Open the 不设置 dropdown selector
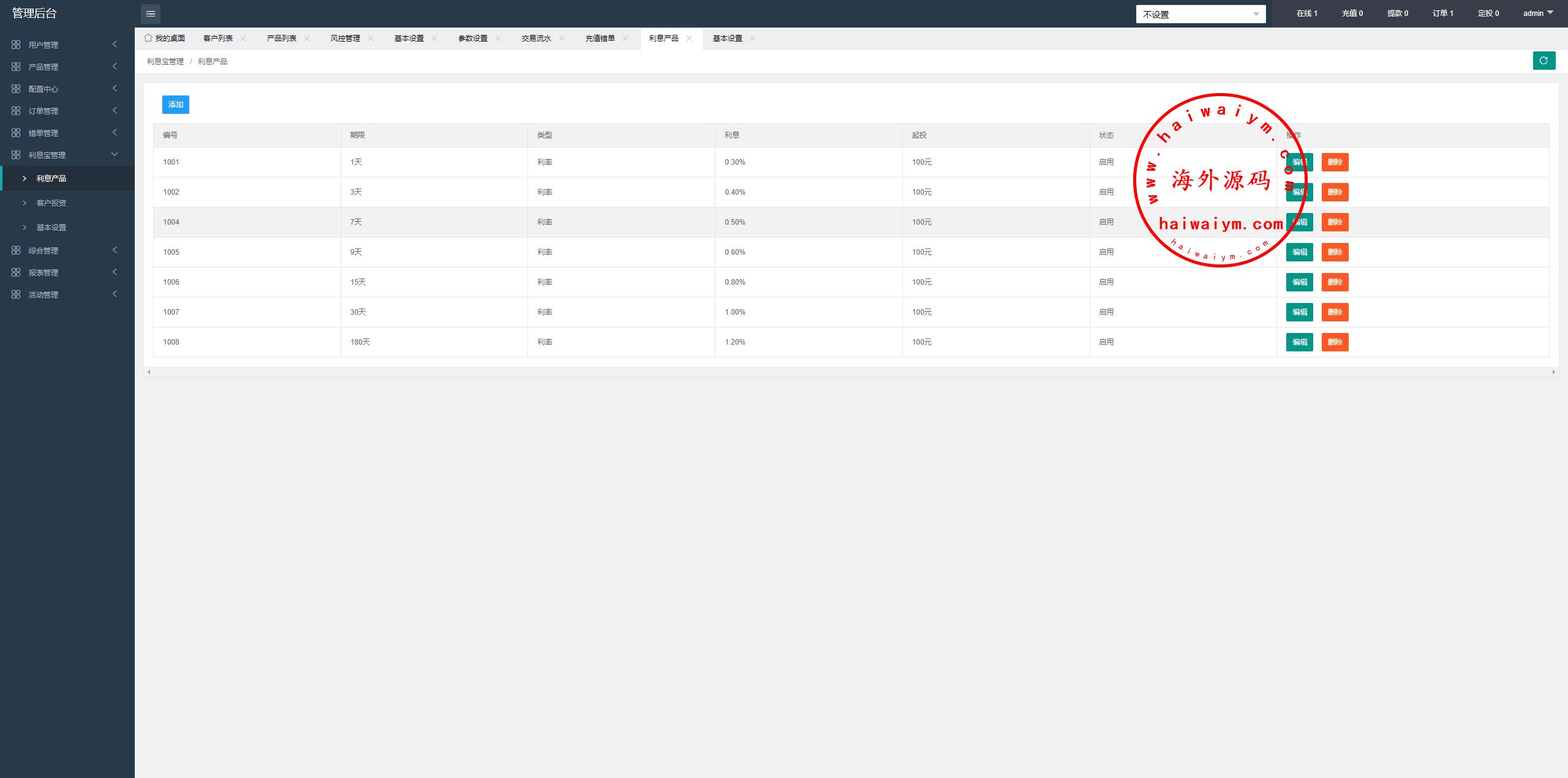 tap(1200, 14)
